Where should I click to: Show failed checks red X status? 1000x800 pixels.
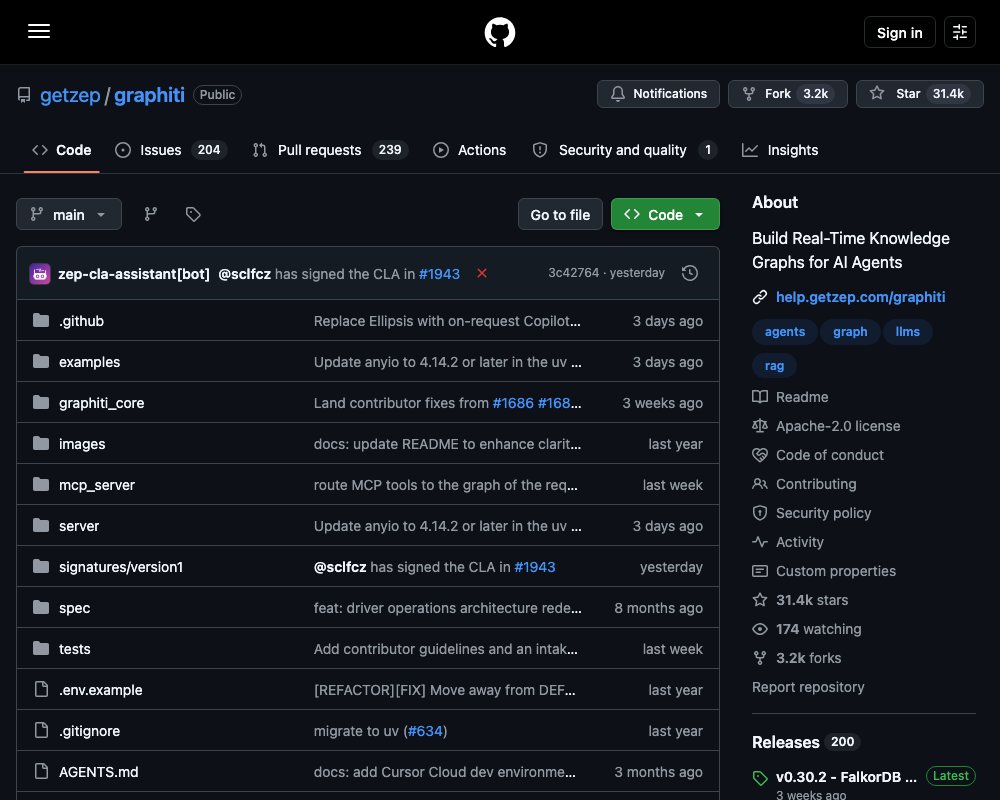click(x=482, y=273)
